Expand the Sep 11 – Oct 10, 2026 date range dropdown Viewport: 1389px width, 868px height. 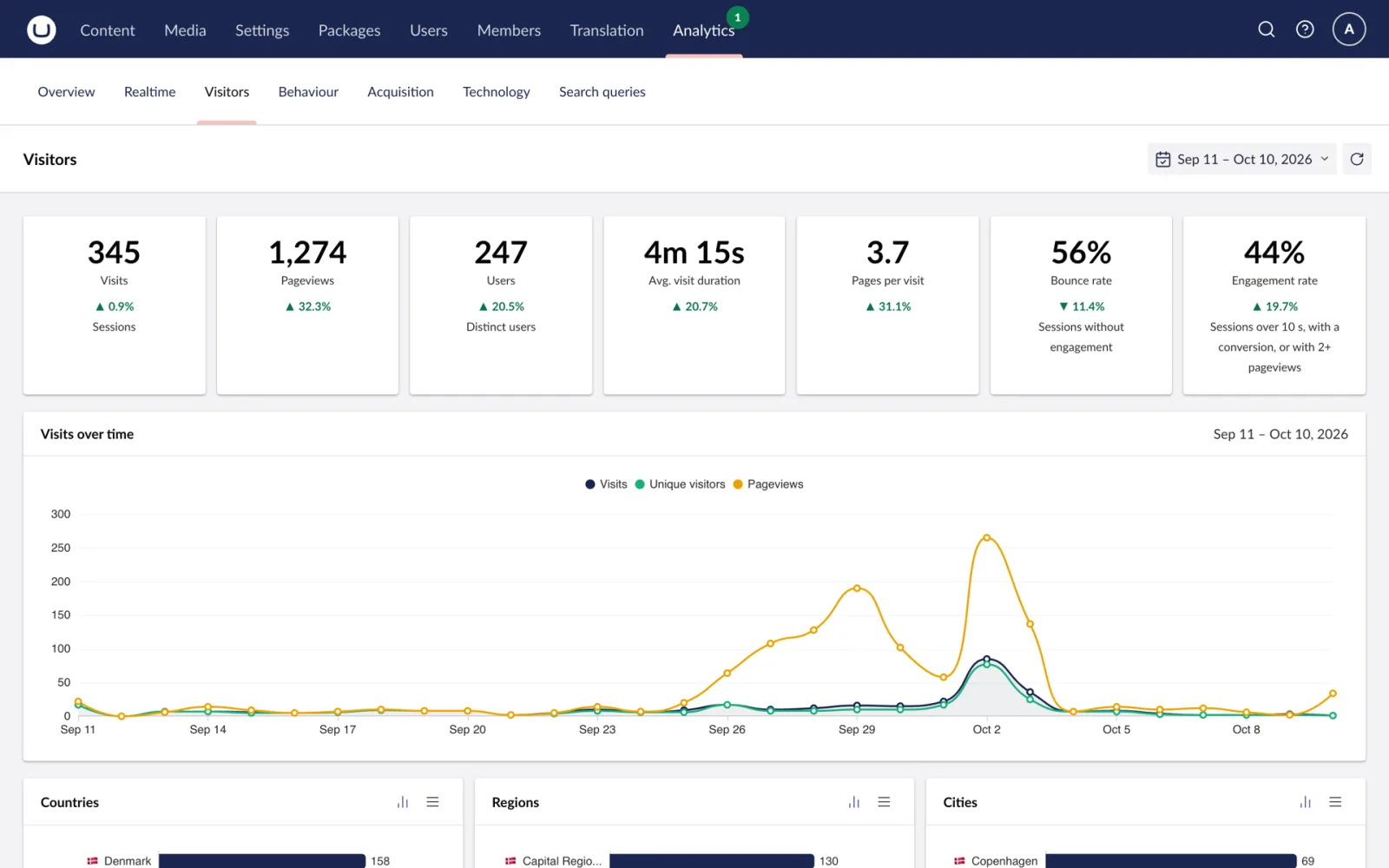(x=1242, y=159)
